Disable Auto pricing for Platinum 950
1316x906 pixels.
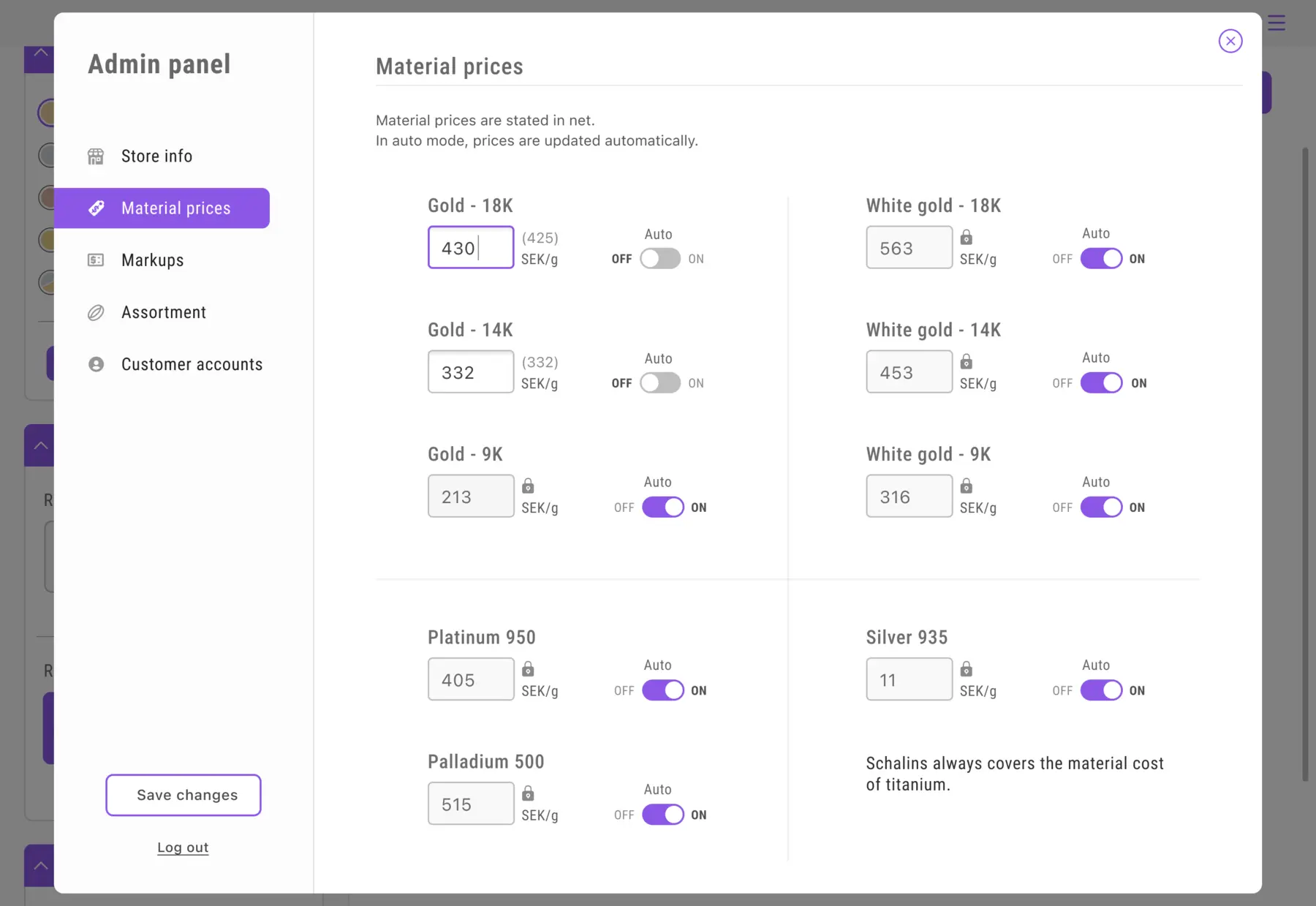click(663, 690)
